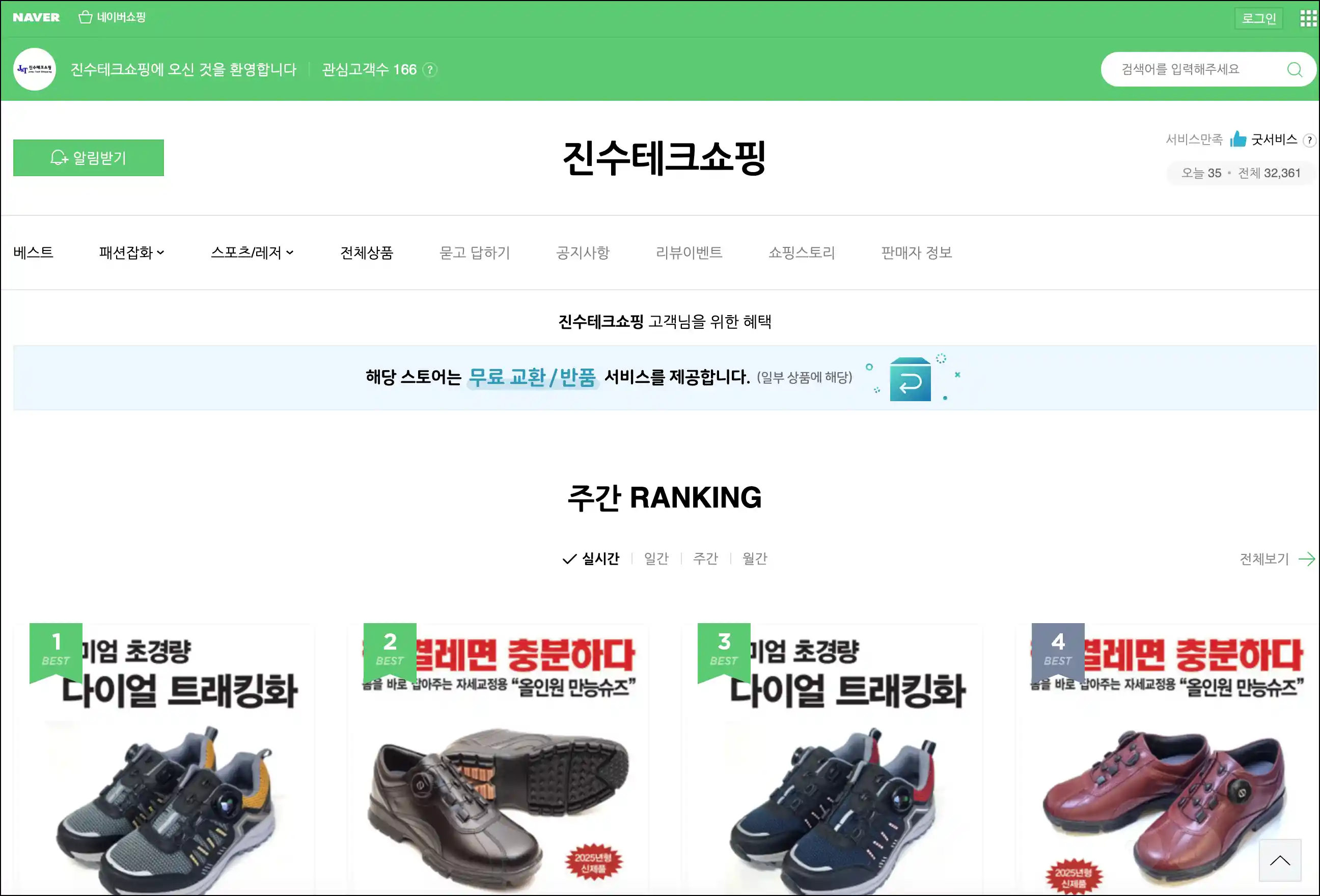Click the 알림받기 notification button

(89, 157)
